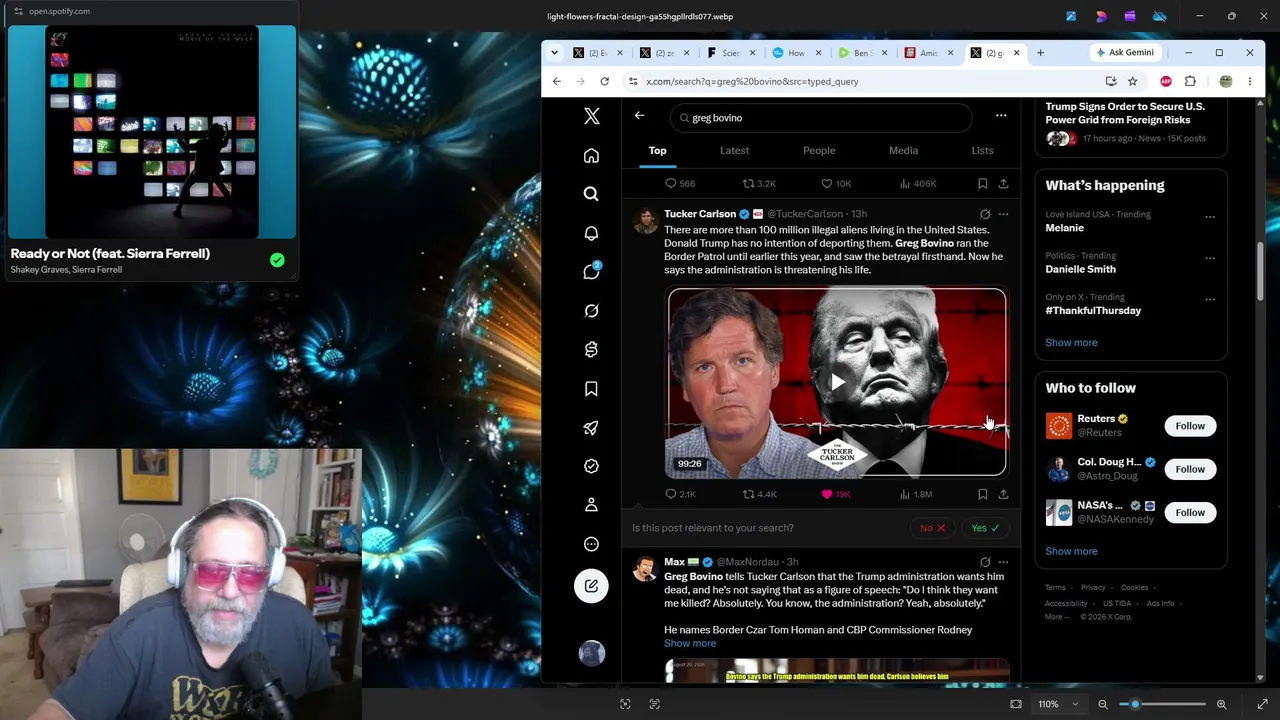Adjust the image viewer zoom slider
Viewport: 1280px width, 720px height.
click(1163, 704)
